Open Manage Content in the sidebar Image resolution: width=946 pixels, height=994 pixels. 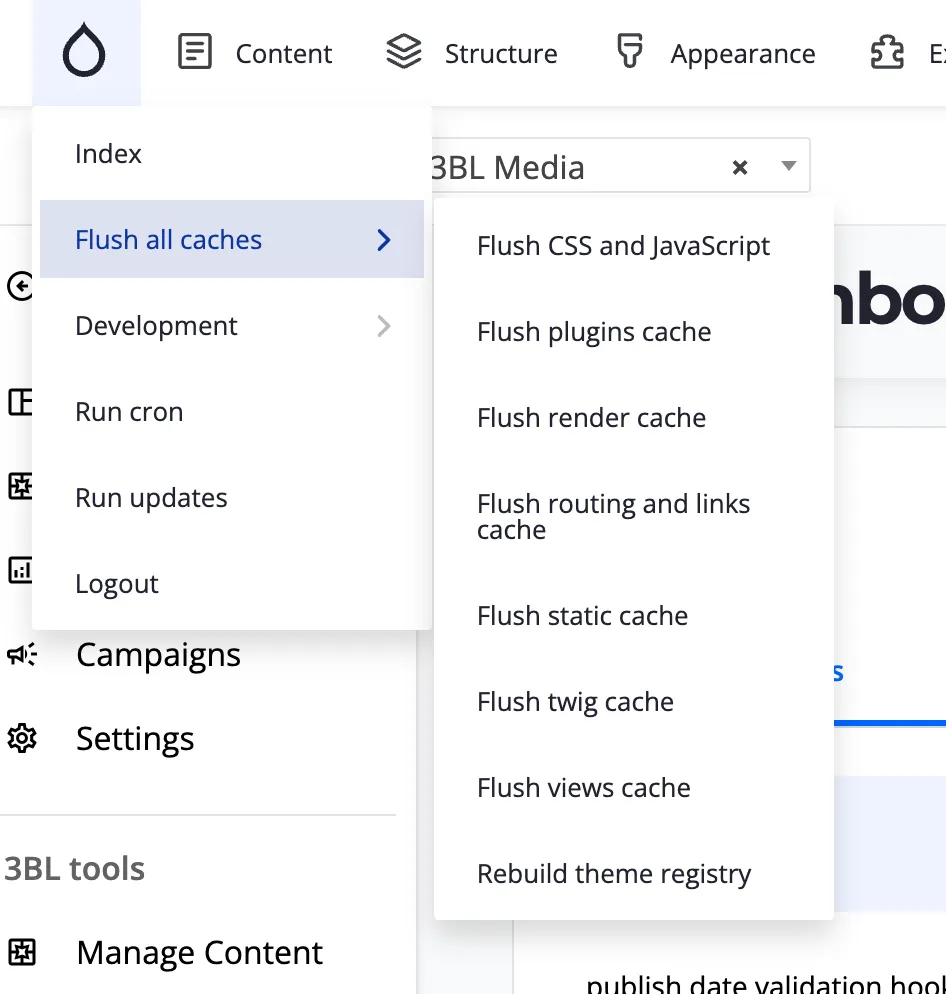pyautogui.click(x=200, y=952)
